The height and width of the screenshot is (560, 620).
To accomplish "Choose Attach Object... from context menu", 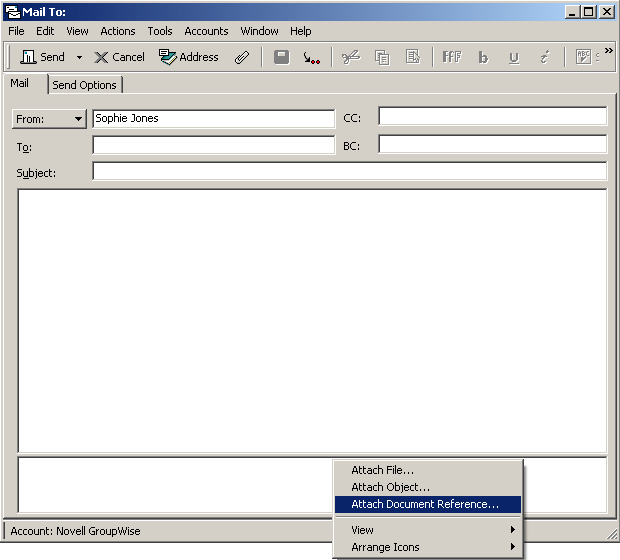I will point(428,487).
